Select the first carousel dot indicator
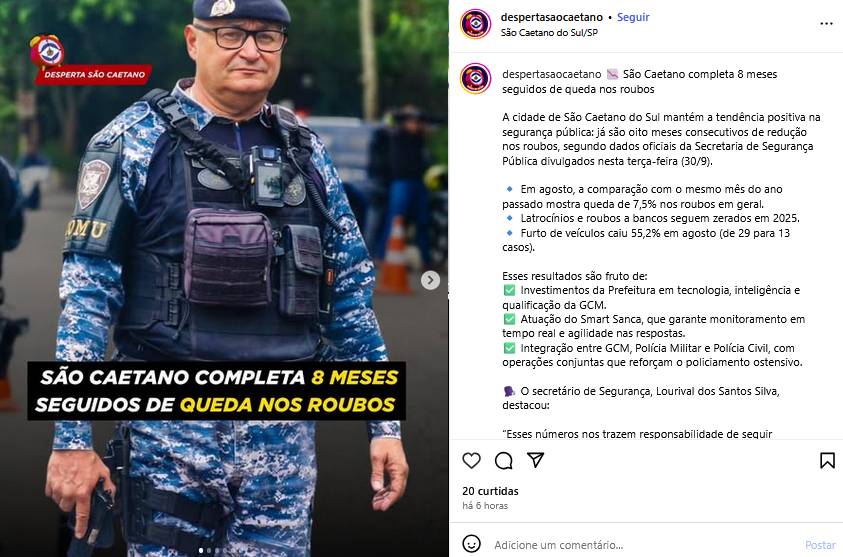 (x=201, y=550)
